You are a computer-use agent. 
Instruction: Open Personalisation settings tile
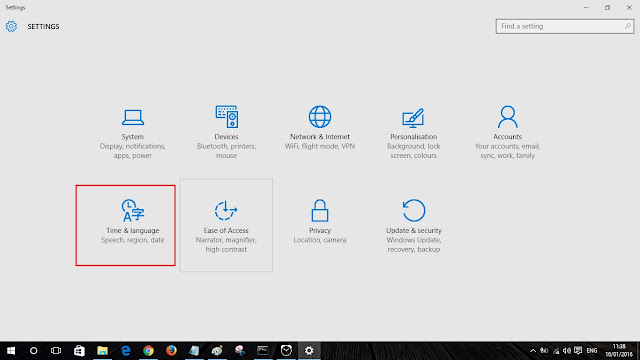[413, 133]
